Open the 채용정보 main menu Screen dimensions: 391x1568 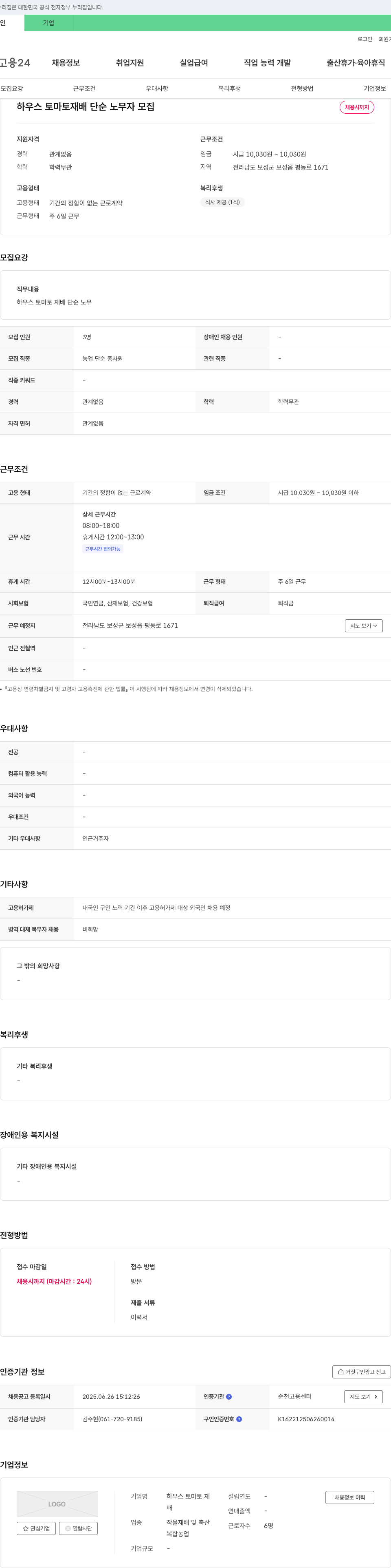click(x=66, y=63)
